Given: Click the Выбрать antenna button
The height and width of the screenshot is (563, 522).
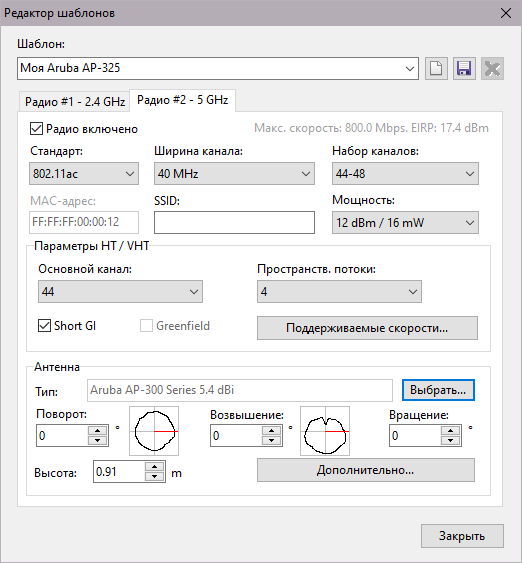Looking at the screenshot, I should [x=438, y=390].
